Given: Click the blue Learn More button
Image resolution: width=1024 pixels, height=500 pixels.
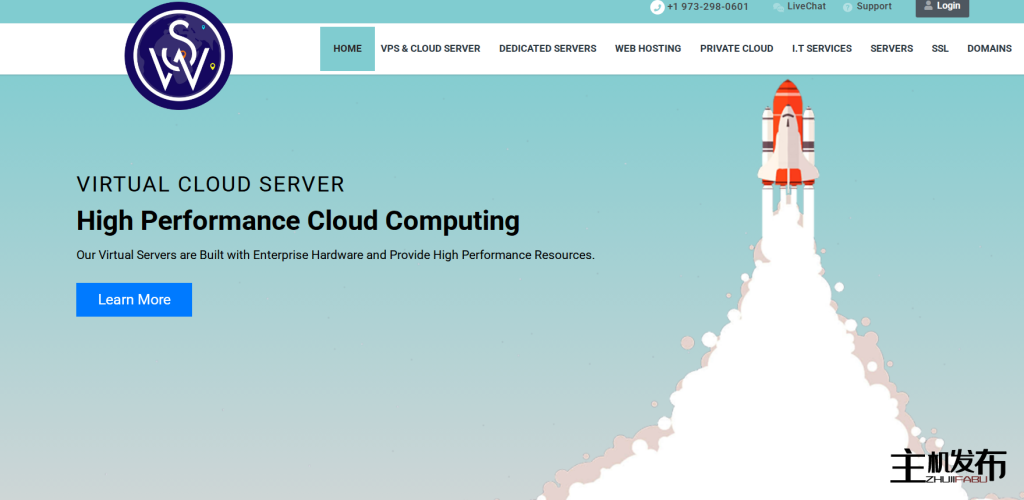Looking at the screenshot, I should pyautogui.click(x=134, y=300).
